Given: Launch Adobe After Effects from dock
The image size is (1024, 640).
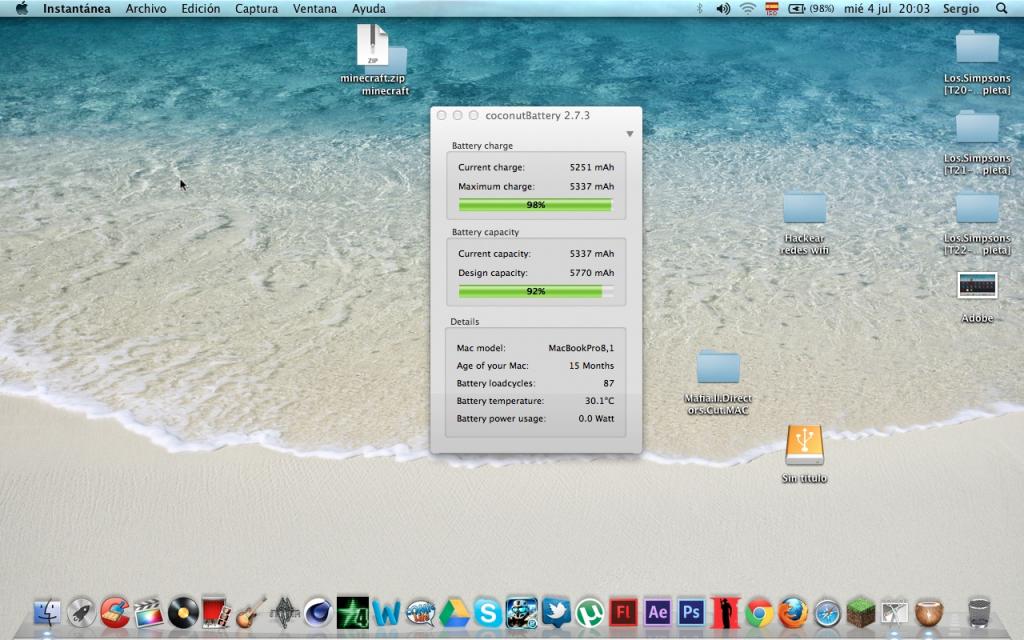Looking at the screenshot, I should point(658,613).
